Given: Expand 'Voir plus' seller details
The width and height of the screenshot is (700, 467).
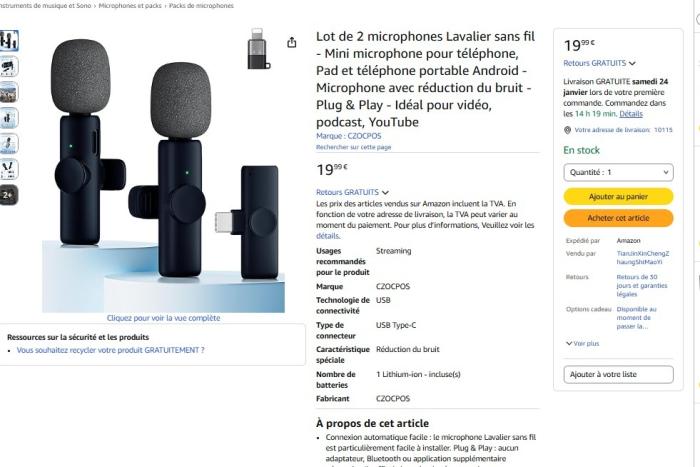Looking at the screenshot, I should tap(582, 343).
